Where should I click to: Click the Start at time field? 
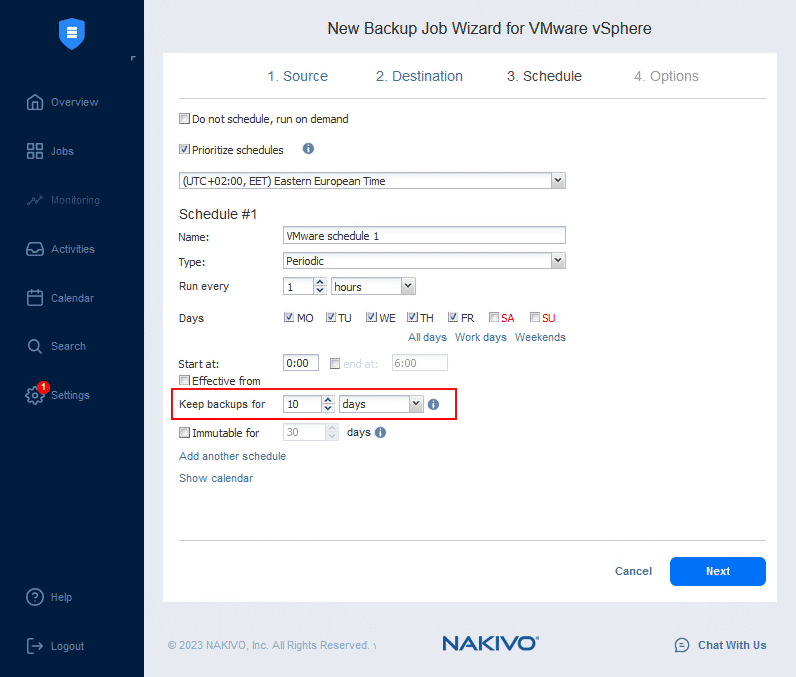pos(301,363)
